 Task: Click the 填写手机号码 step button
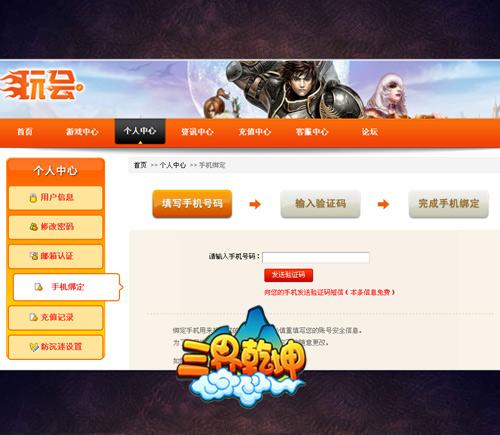[x=192, y=204]
